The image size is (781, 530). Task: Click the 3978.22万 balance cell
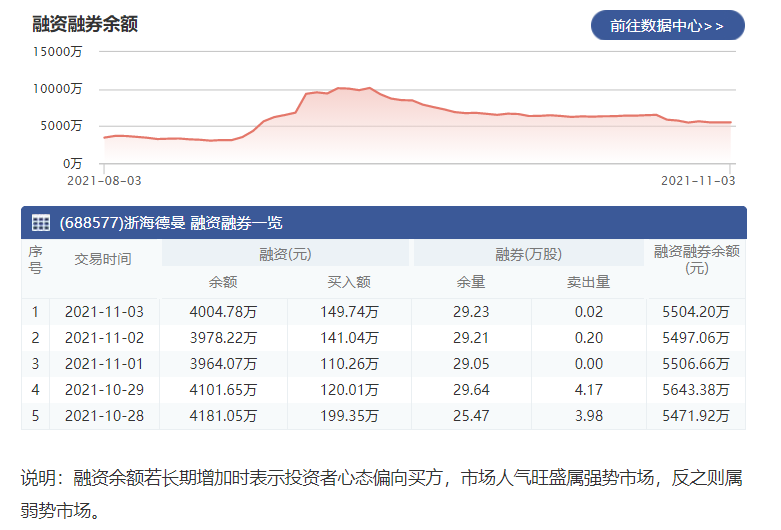pos(223,338)
